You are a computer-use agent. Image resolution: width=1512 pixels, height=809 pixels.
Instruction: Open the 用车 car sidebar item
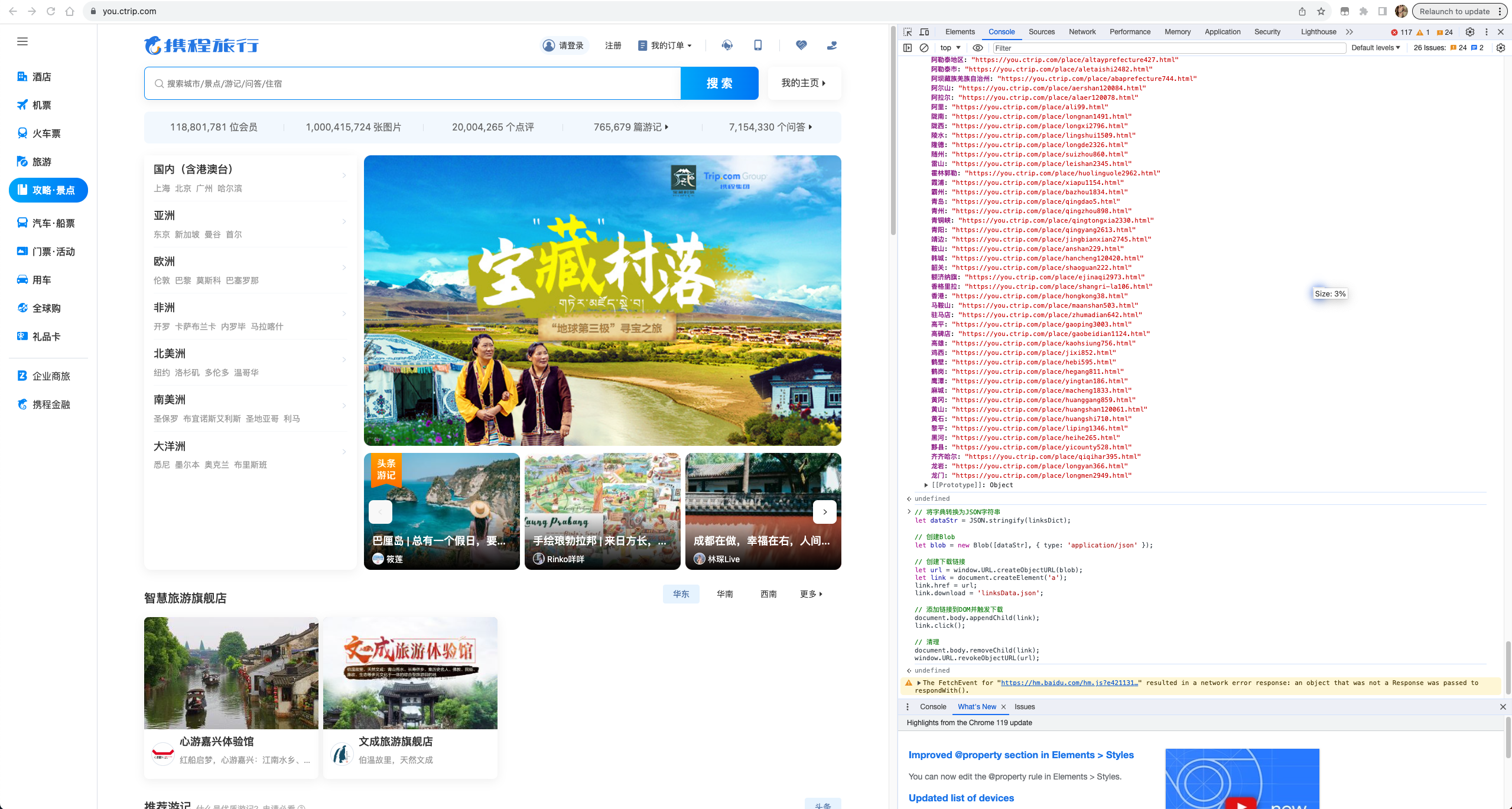click(34, 280)
